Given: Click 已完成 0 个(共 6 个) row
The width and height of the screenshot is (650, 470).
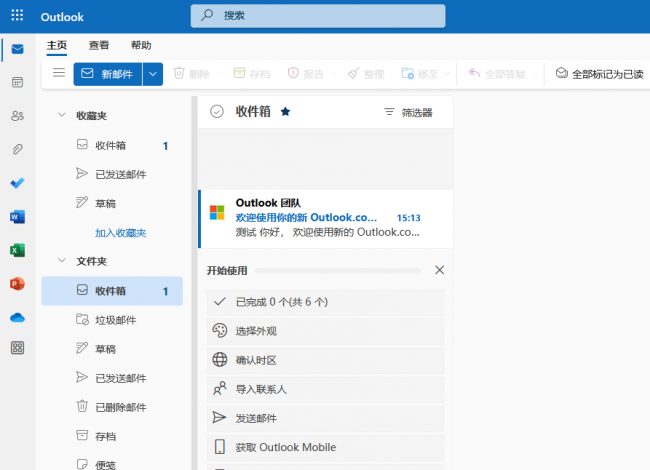Looking at the screenshot, I should 325,302.
